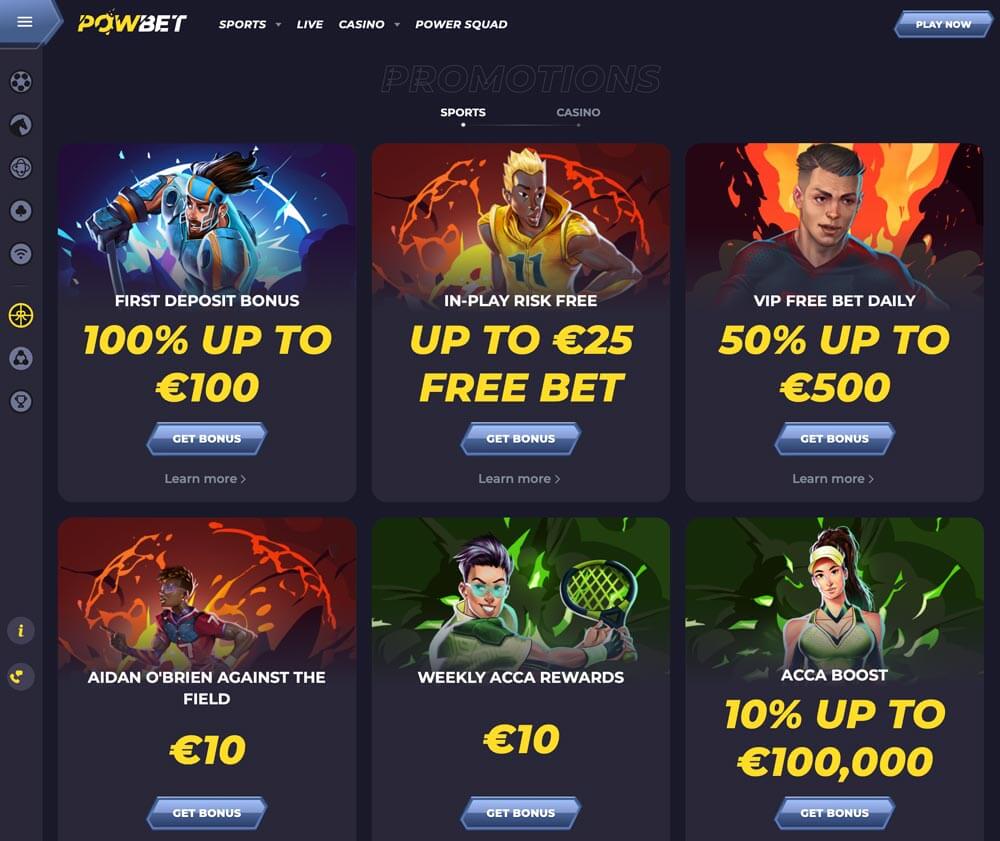Click the phone support chat icon
This screenshot has height=841, width=1000.
click(x=21, y=676)
